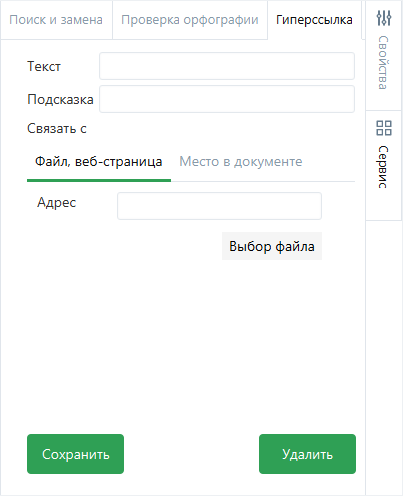The height and width of the screenshot is (496, 403).
Task: Switch to the Поиск и замена tab
Action: (56, 20)
